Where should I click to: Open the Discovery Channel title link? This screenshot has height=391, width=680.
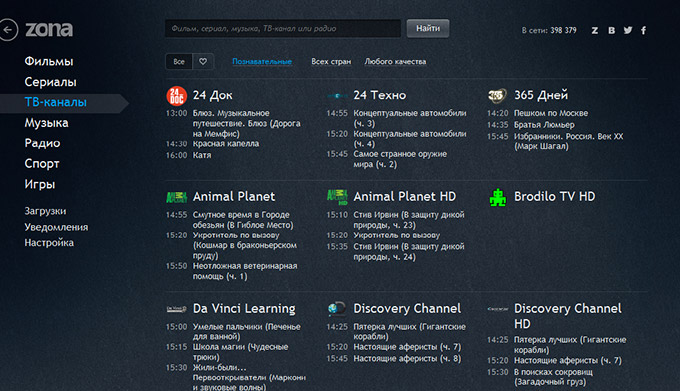point(407,309)
